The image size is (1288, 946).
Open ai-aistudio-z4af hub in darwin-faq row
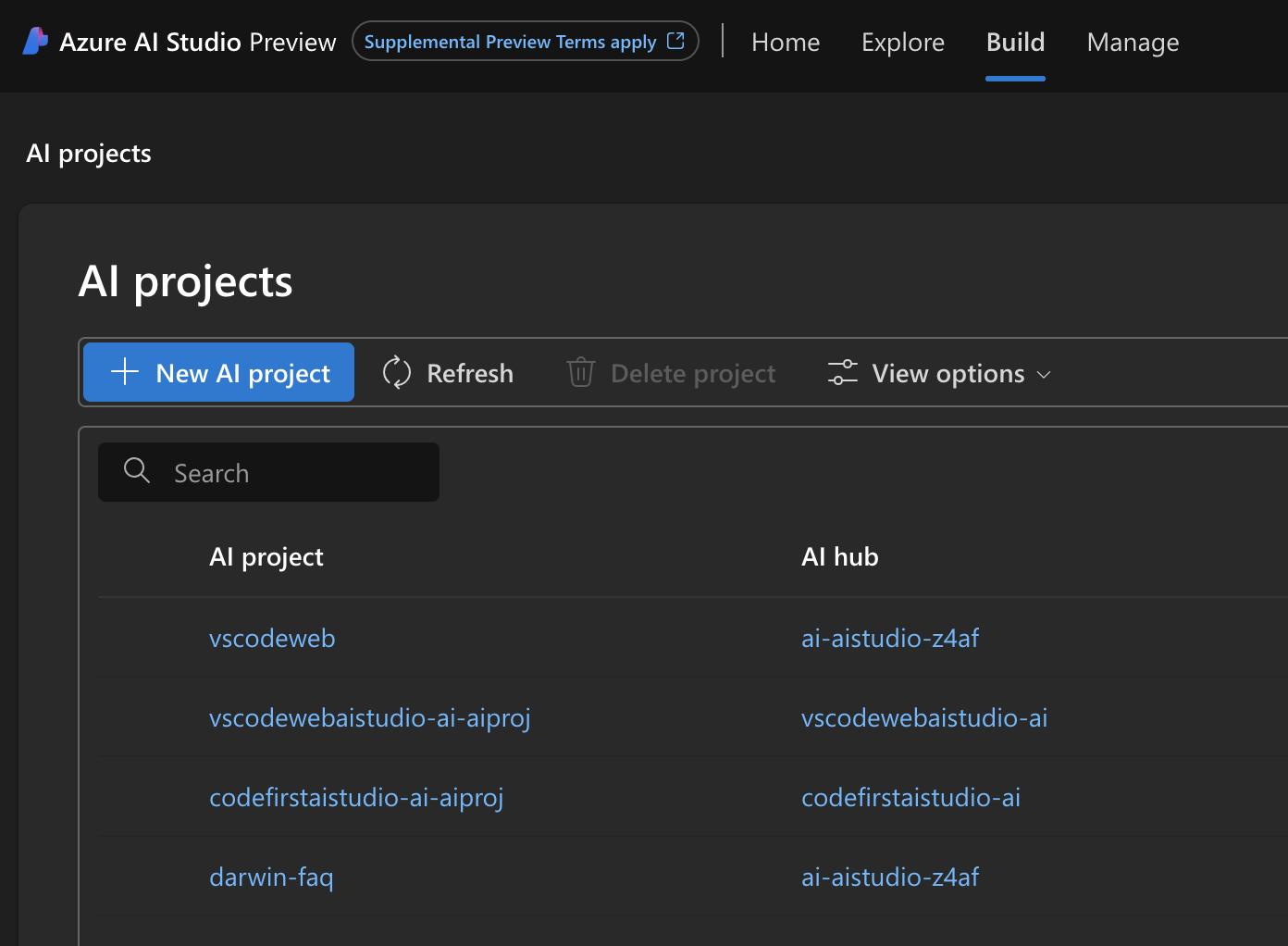(x=890, y=877)
